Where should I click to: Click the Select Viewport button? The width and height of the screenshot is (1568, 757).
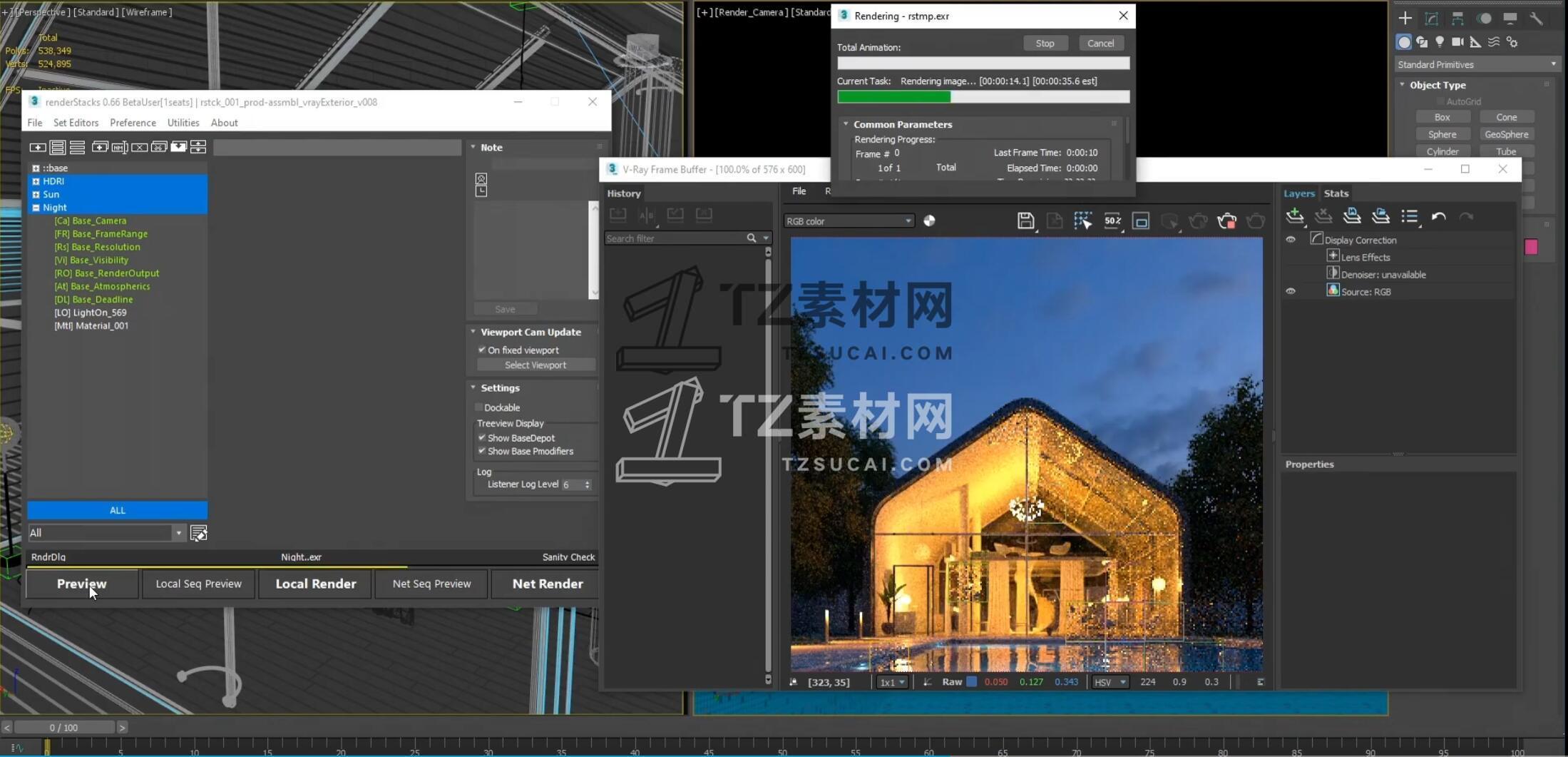(x=536, y=365)
